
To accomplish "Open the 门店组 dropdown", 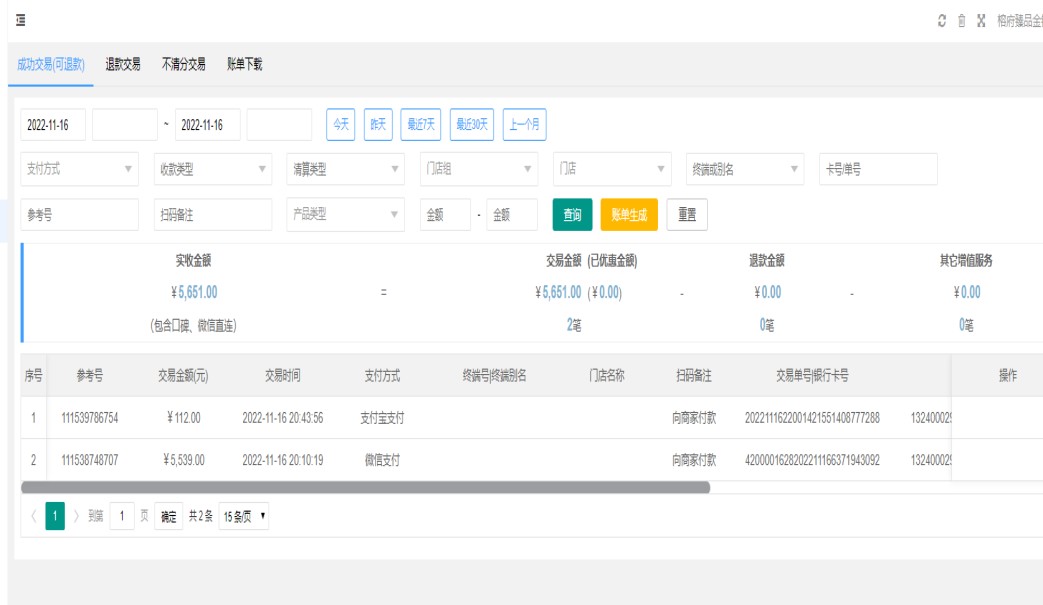I will tap(479, 169).
